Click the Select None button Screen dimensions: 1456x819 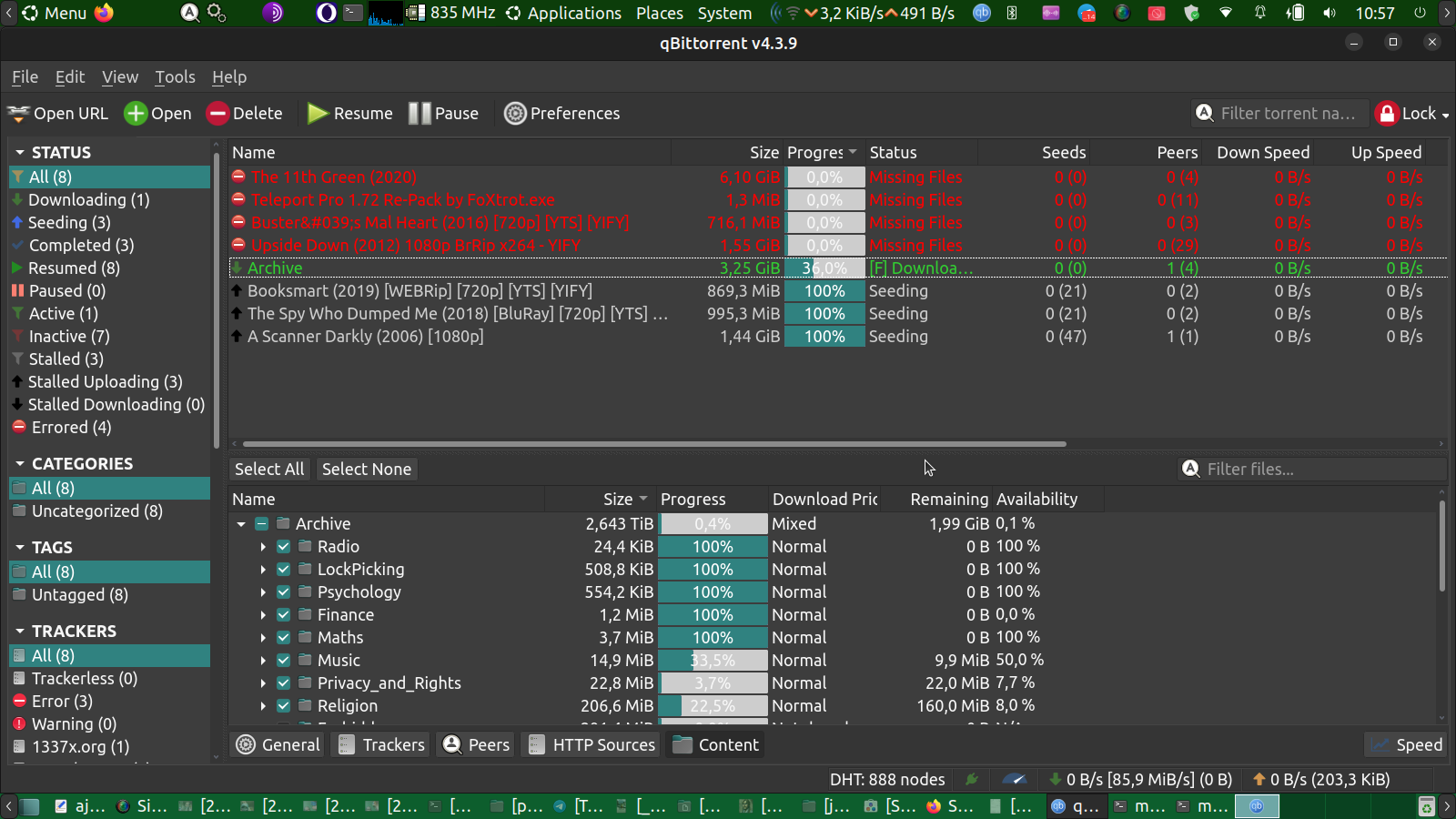[x=367, y=470]
